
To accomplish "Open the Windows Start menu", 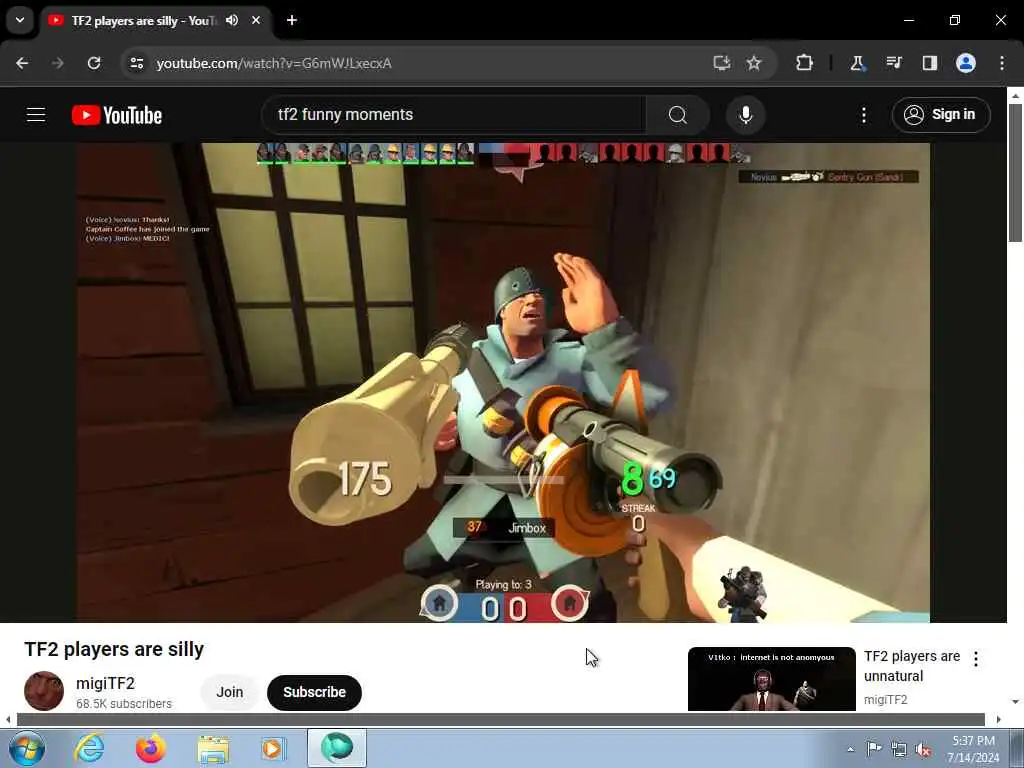I will [27, 748].
